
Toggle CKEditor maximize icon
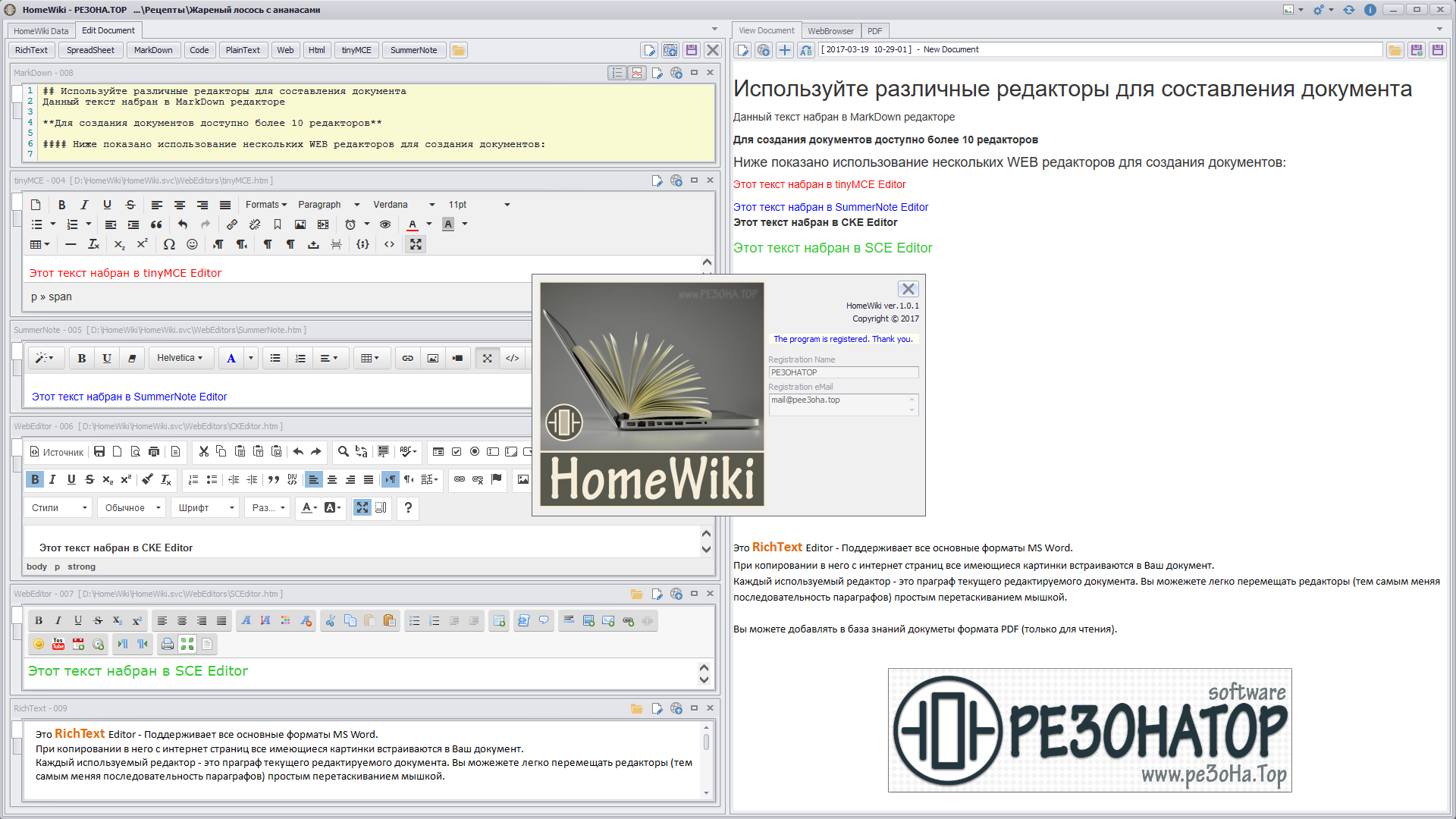[362, 507]
